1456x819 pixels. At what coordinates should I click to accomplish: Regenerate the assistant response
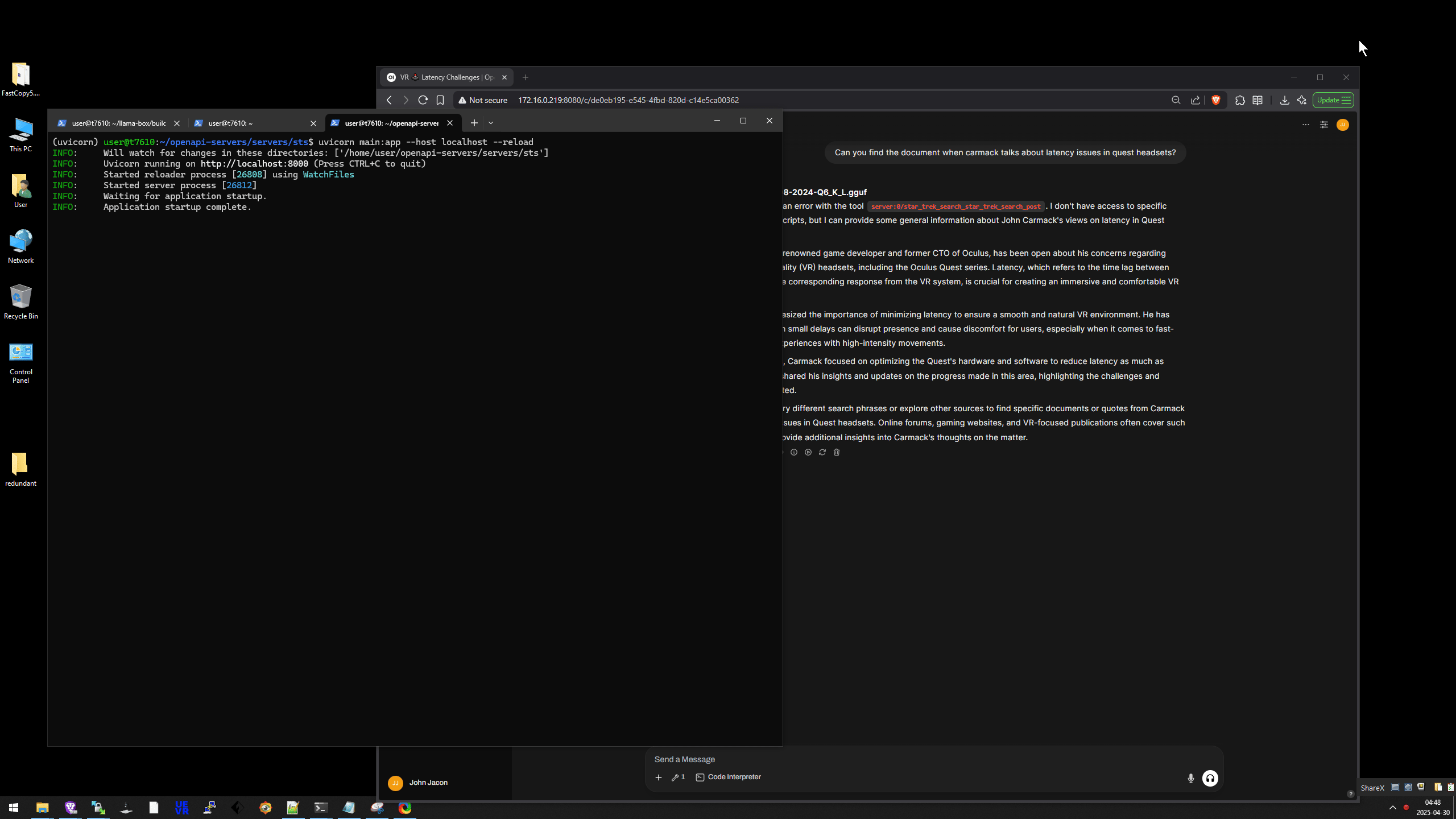[x=822, y=452]
